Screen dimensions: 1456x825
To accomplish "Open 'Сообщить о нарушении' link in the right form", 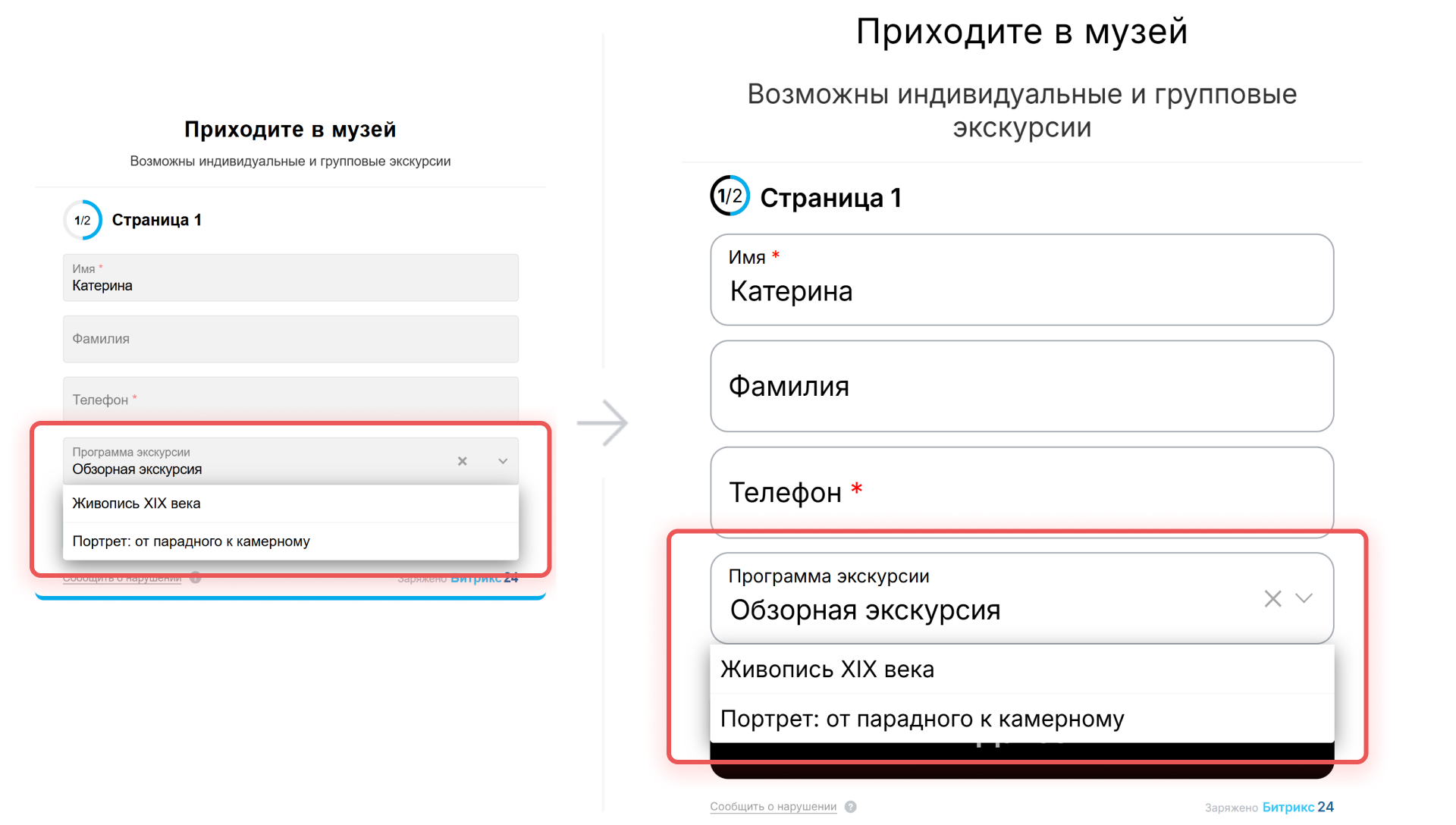I will [x=773, y=807].
